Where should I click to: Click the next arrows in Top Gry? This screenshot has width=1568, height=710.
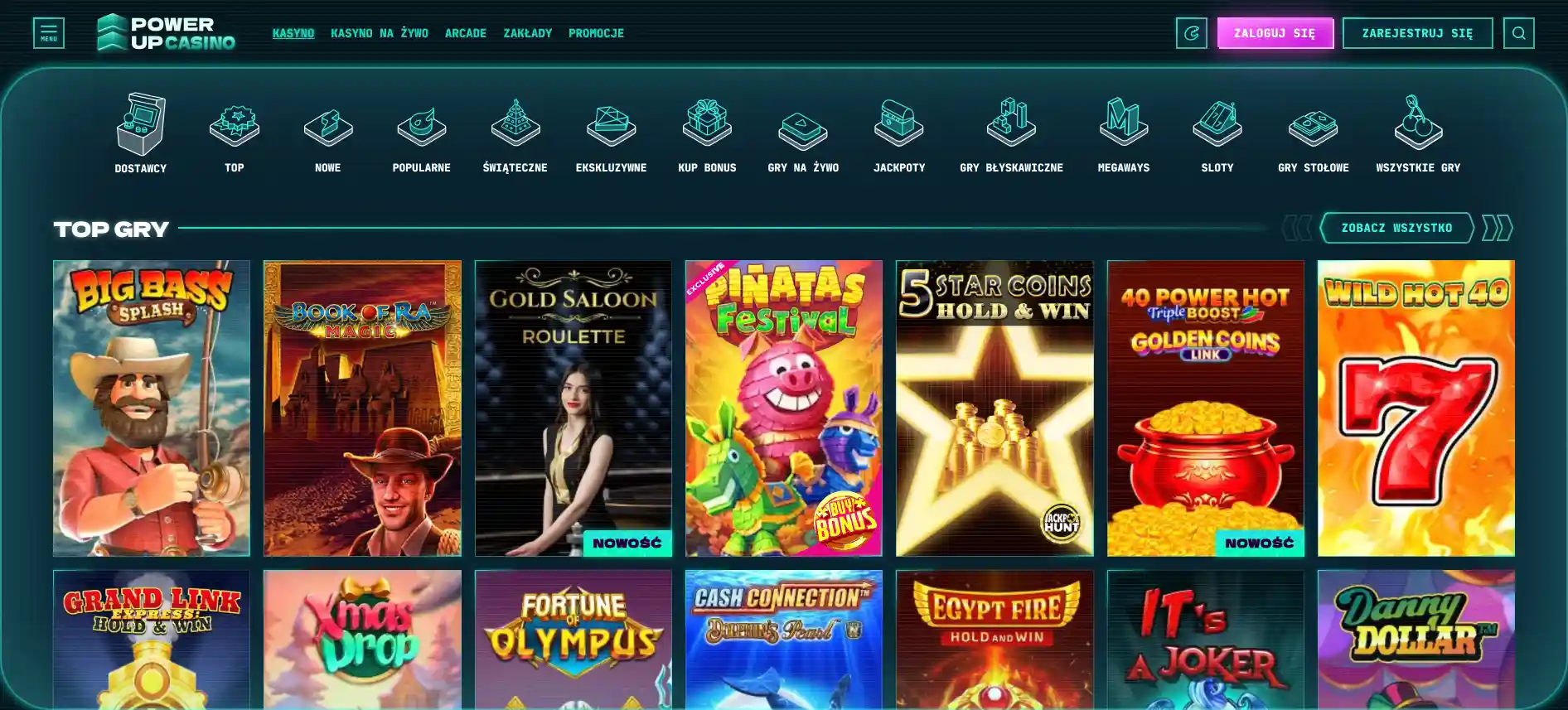pos(1498,228)
